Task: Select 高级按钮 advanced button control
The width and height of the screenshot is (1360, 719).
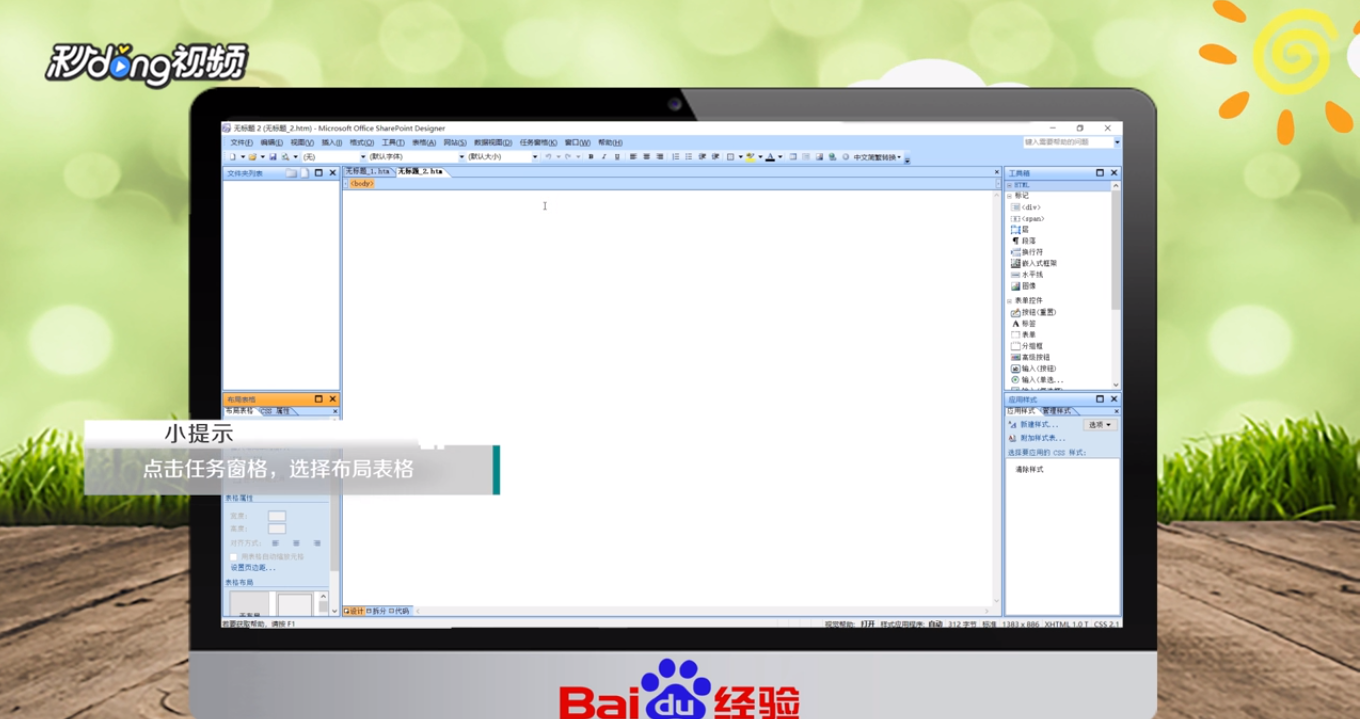Action: pyautogui.click(x=1030, y=357)
